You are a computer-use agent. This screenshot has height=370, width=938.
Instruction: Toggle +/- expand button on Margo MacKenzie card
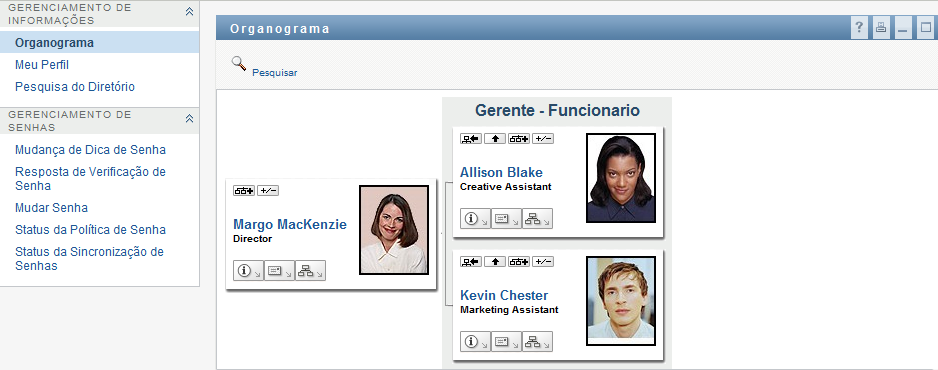coord(268,191)
